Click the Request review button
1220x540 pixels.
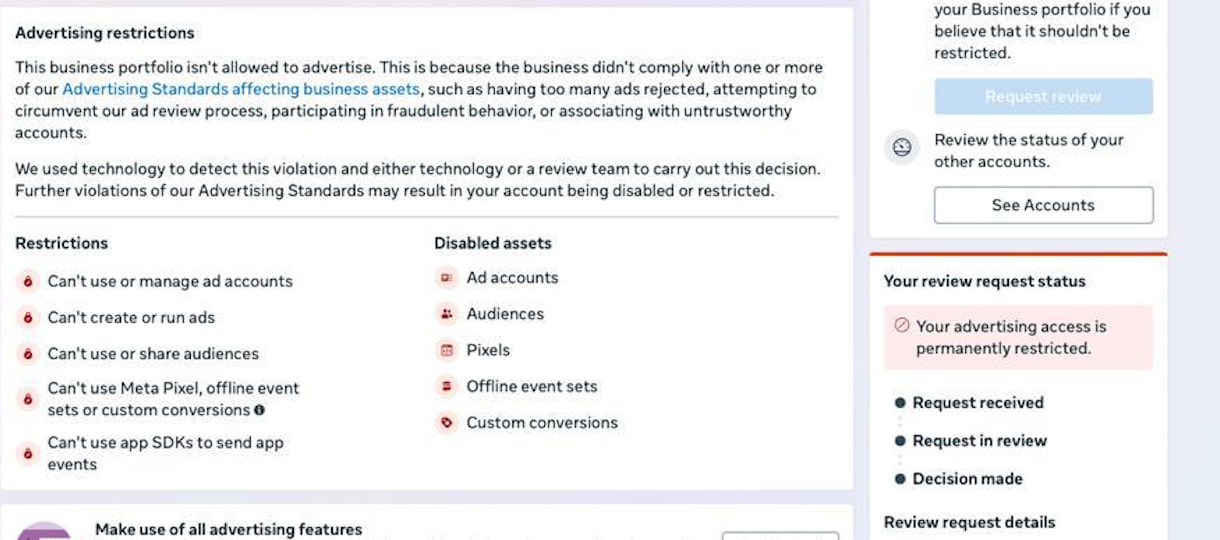point(1043,97)
